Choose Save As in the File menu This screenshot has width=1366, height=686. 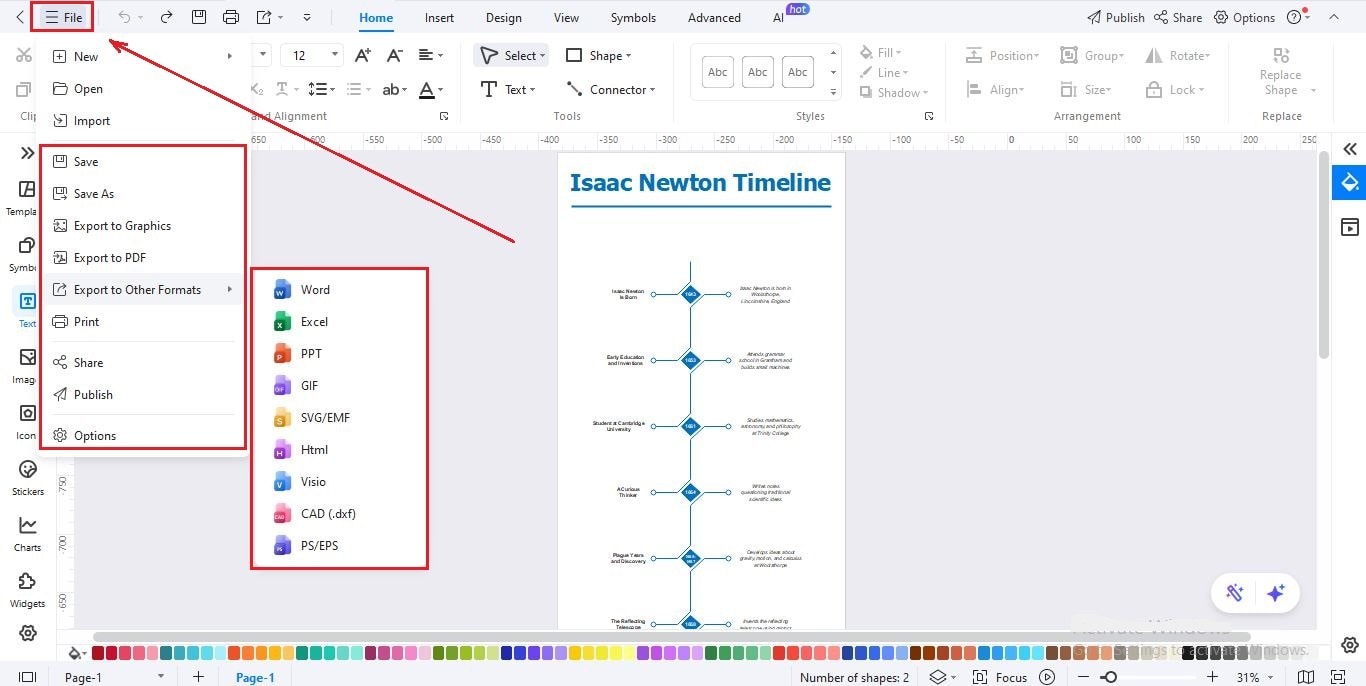[x=142, y=194]
